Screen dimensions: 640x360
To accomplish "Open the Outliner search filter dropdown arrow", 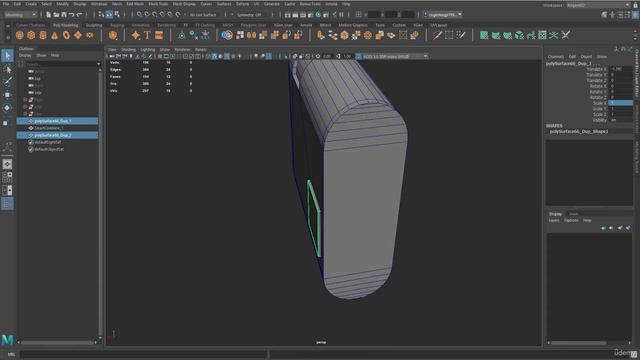I will point(98,64).
